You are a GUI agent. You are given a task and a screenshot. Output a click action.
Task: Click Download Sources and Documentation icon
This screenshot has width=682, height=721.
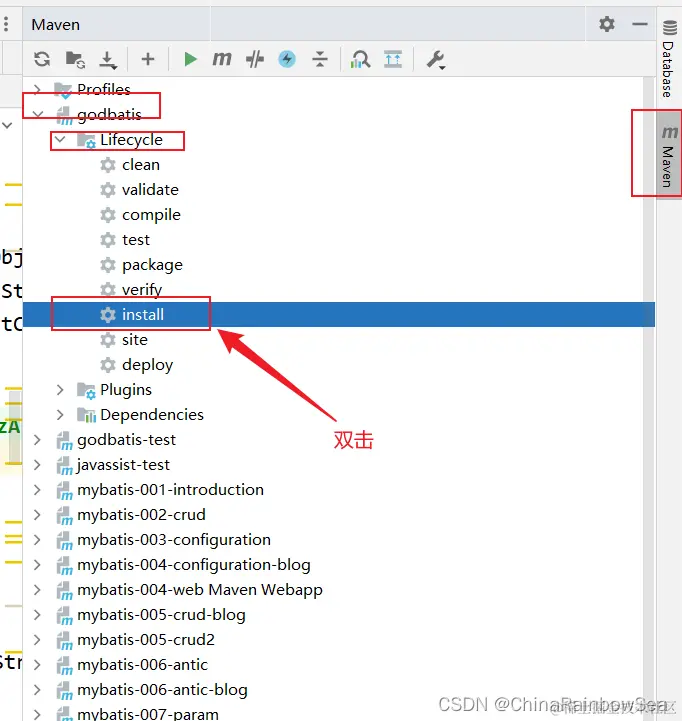tap(108, 60)
